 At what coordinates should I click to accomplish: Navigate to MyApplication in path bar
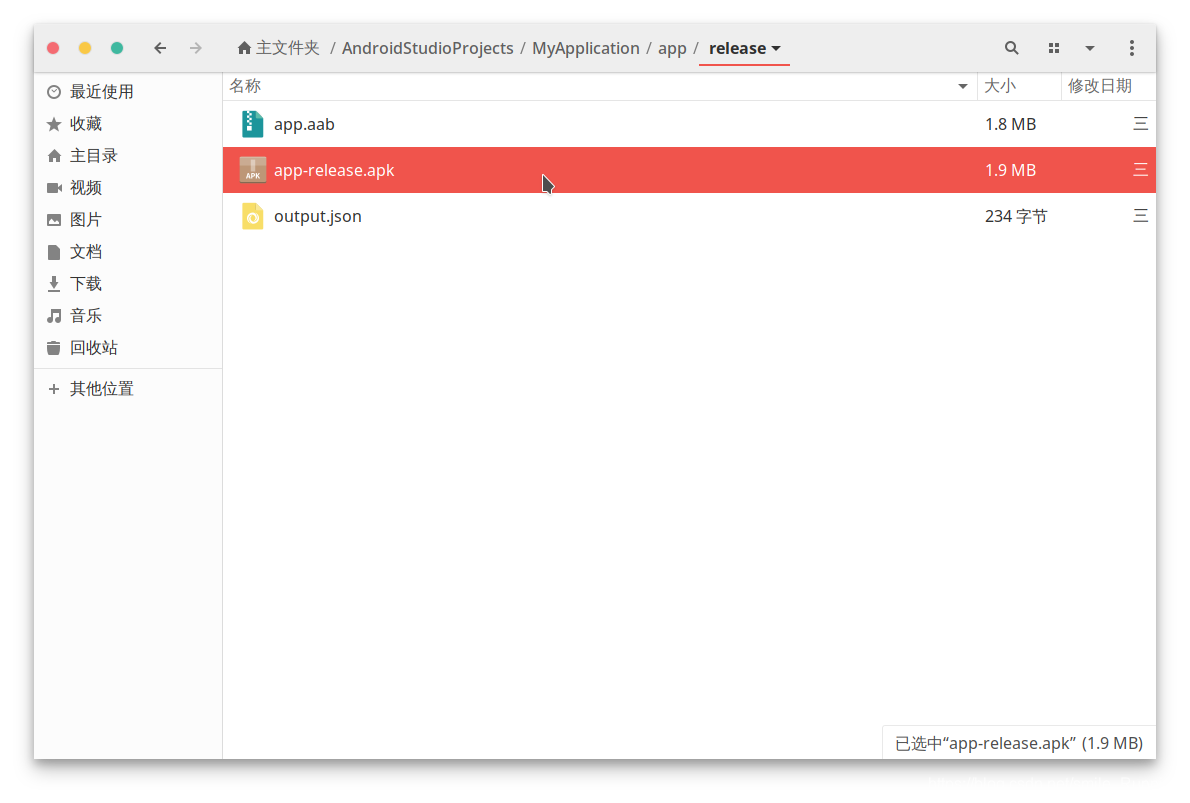point(585,48)
